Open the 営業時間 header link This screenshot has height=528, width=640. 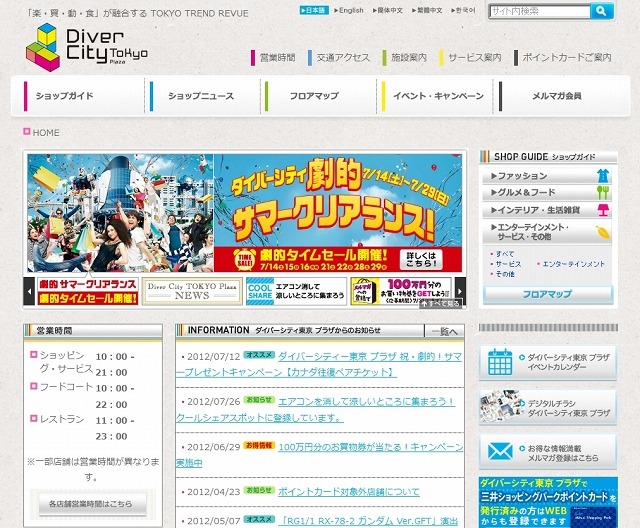[x=273, y=58]
